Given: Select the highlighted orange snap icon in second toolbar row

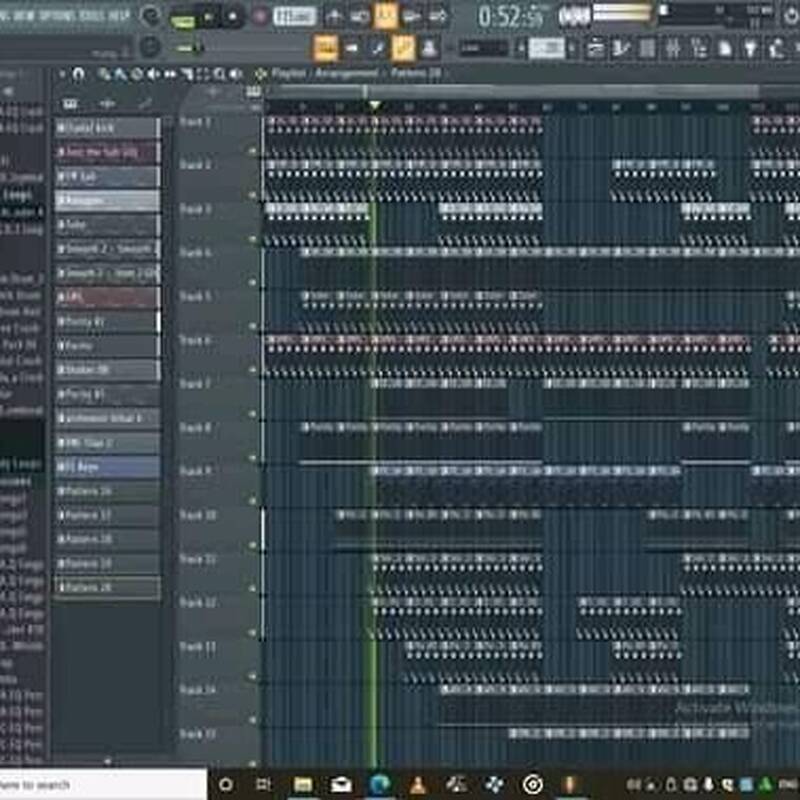Looking at the screenshot, I should click(326, 47).
